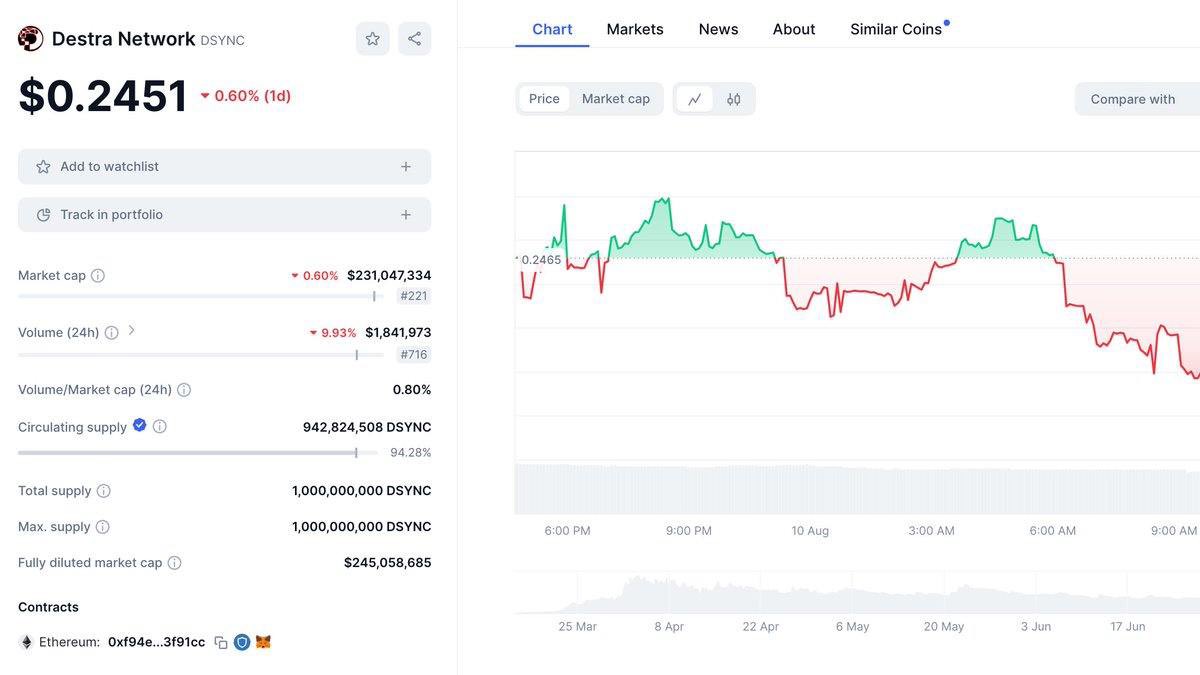
Task: Show info for Total supply
Action: tap(104, 491)
